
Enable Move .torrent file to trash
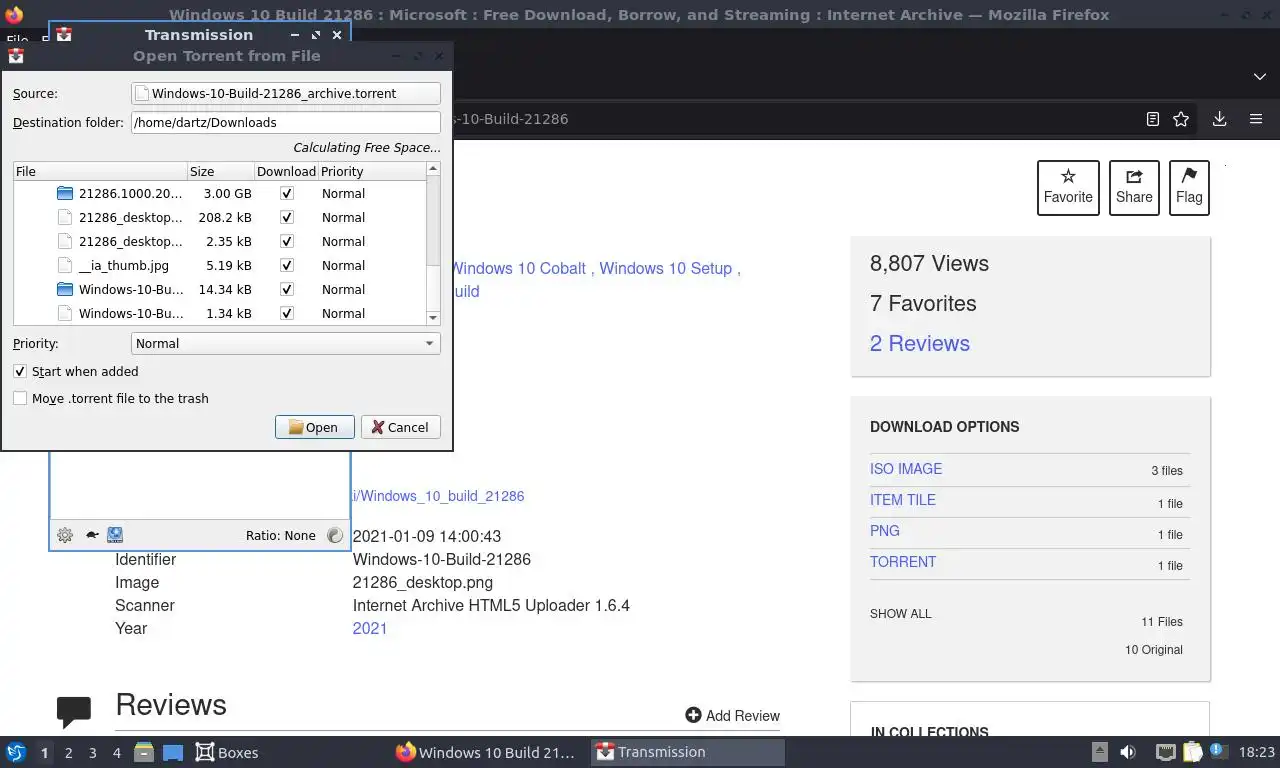[20, 398]
